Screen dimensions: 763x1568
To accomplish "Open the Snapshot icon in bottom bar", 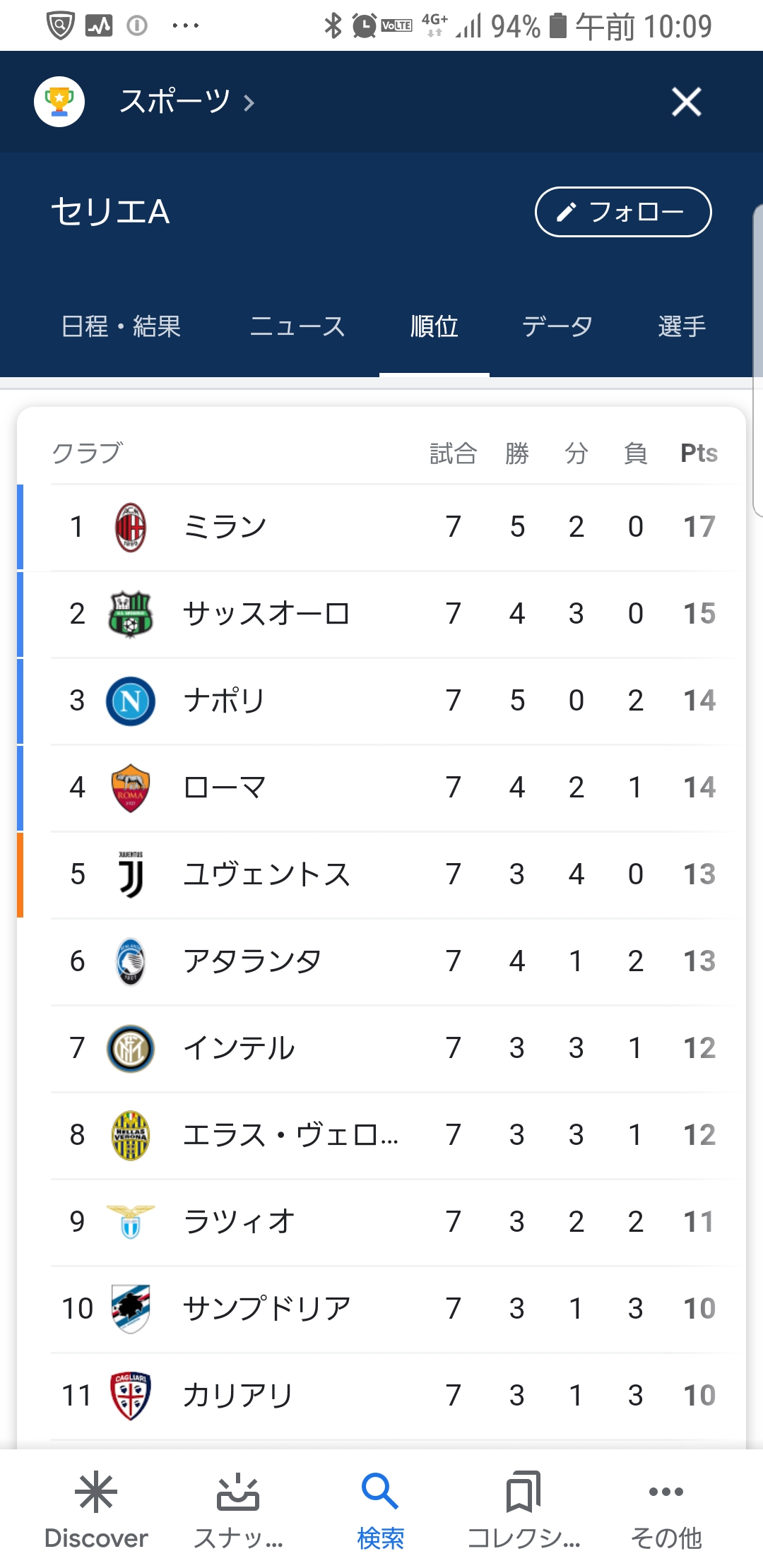I will (238, 1492).
